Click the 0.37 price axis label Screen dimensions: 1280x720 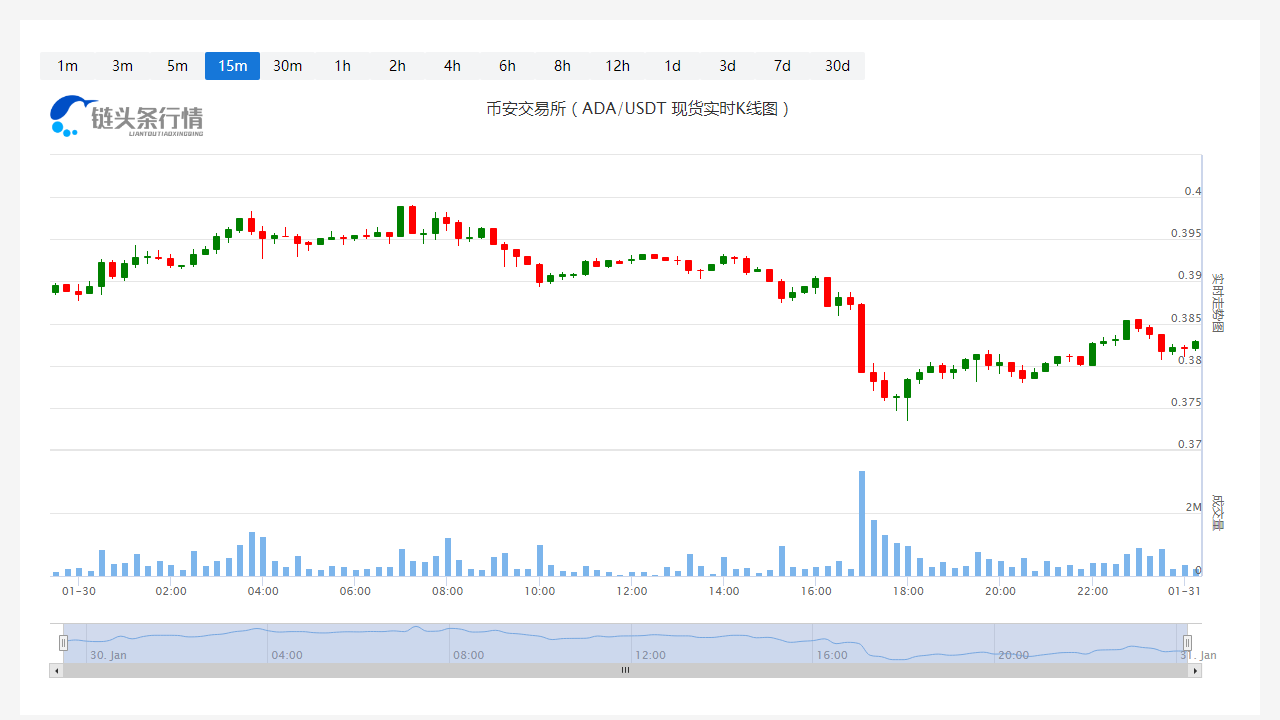pyautogui.click(x=1190, y=444)
